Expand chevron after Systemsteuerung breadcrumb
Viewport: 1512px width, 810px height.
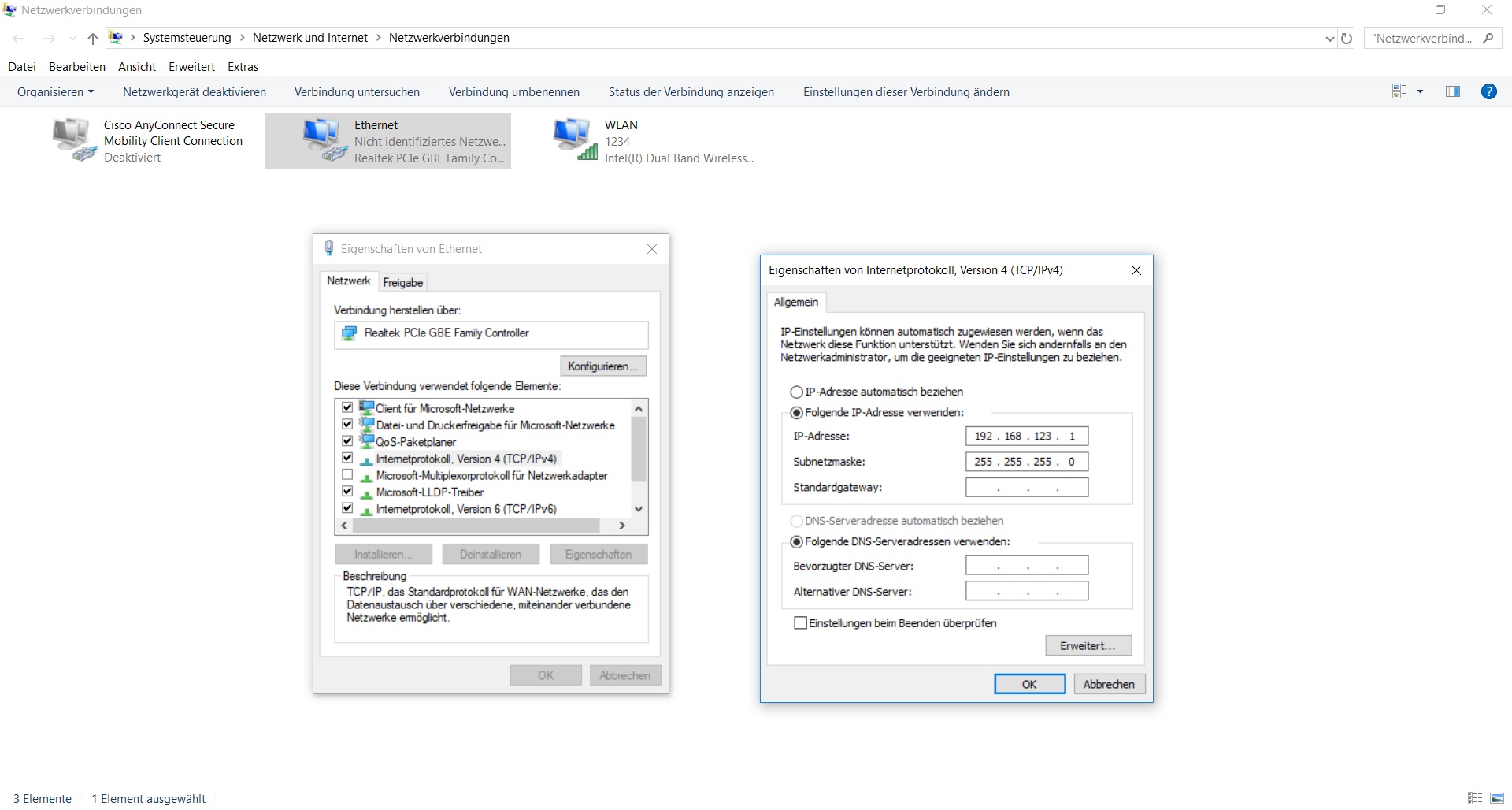click(x=242, y=38)
